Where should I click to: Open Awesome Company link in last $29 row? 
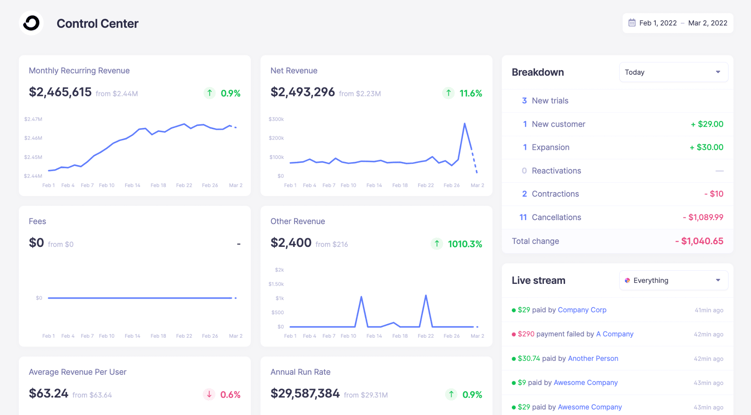coord(590,407)
